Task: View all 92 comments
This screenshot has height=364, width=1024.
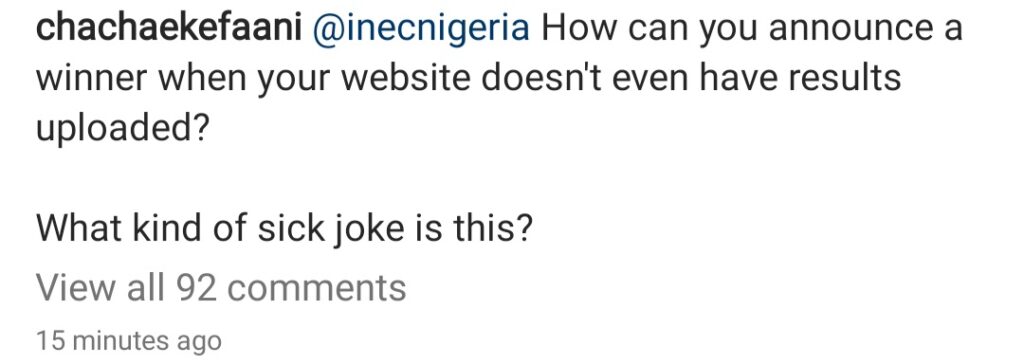Action: [221, 287]
